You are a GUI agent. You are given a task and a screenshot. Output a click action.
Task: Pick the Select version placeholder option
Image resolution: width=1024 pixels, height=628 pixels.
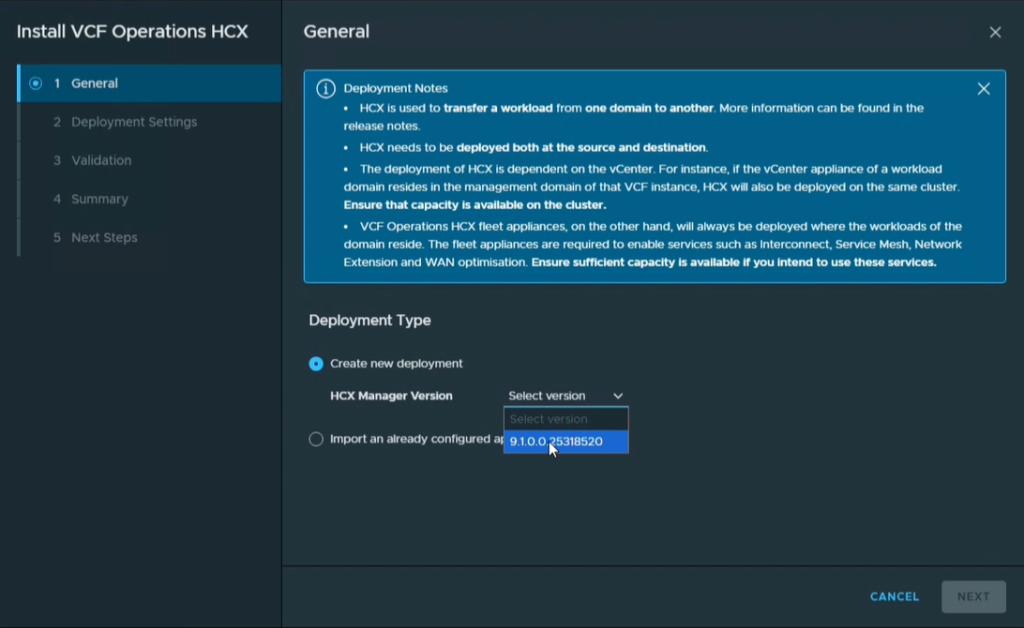[566, 419]
